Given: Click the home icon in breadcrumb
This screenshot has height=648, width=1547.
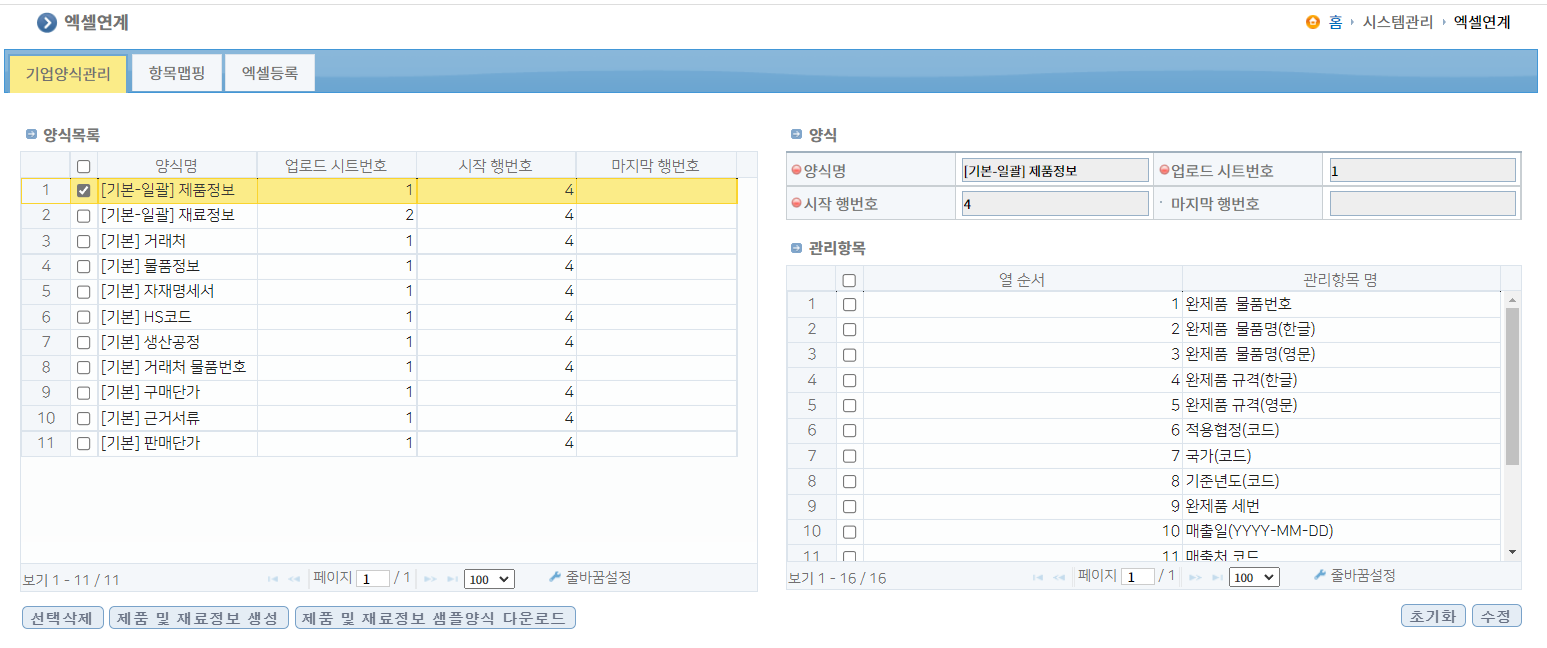Looking at the screenshot, I should pos(1313,22).
